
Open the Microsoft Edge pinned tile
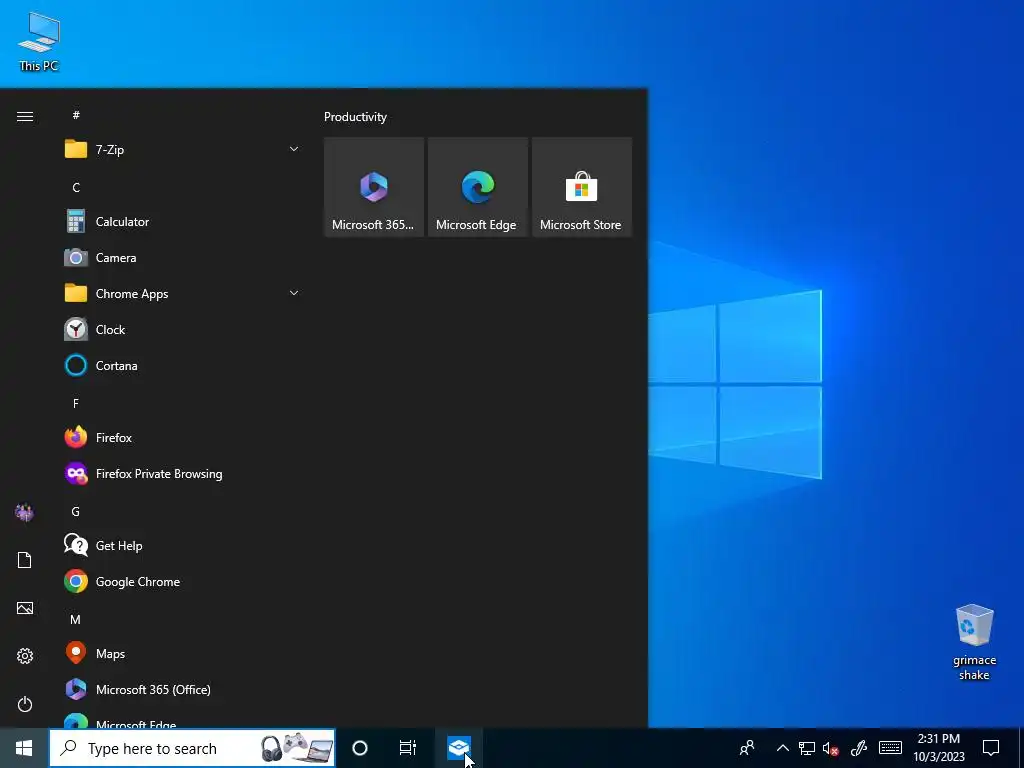477,187
